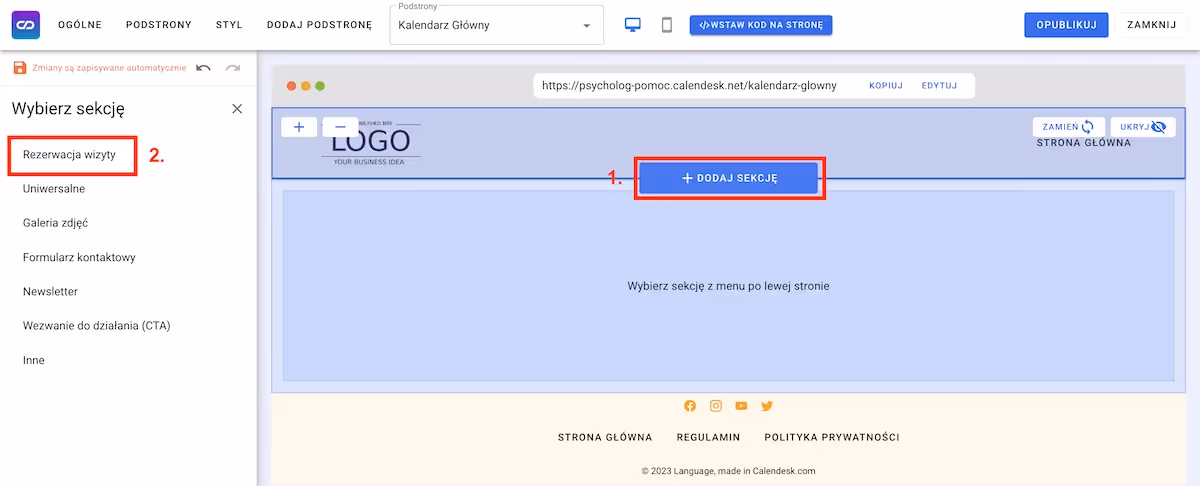Viewport: 1200px width, 486px height.
Task: Click the Dodaj sekcję button
Action: click(x=729, y=178)
